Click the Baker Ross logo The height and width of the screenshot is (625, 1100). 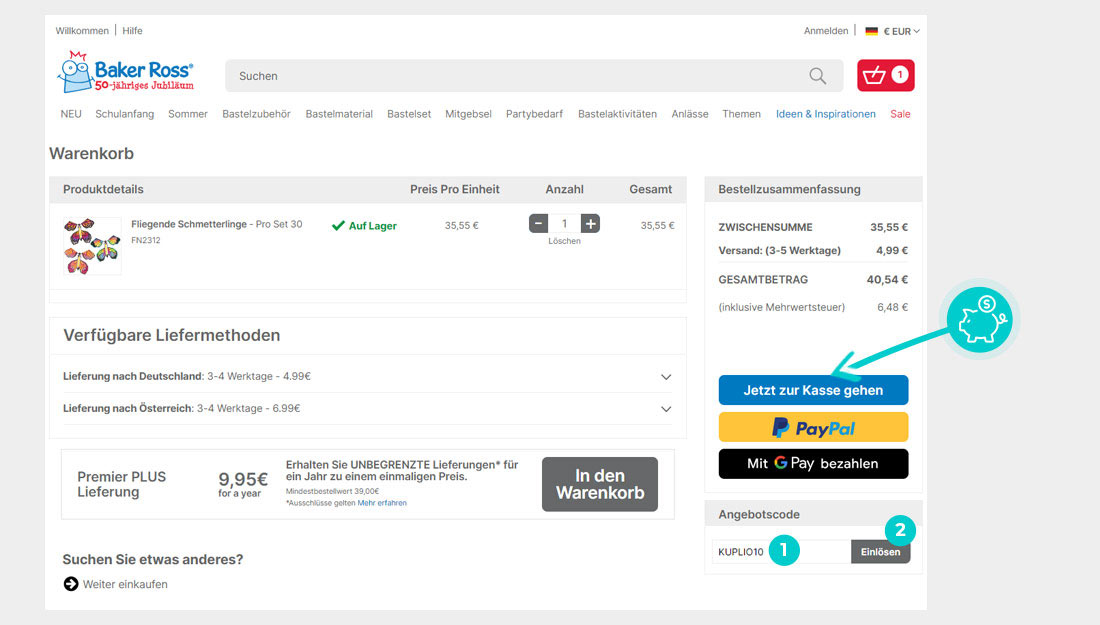click(125, 74)
